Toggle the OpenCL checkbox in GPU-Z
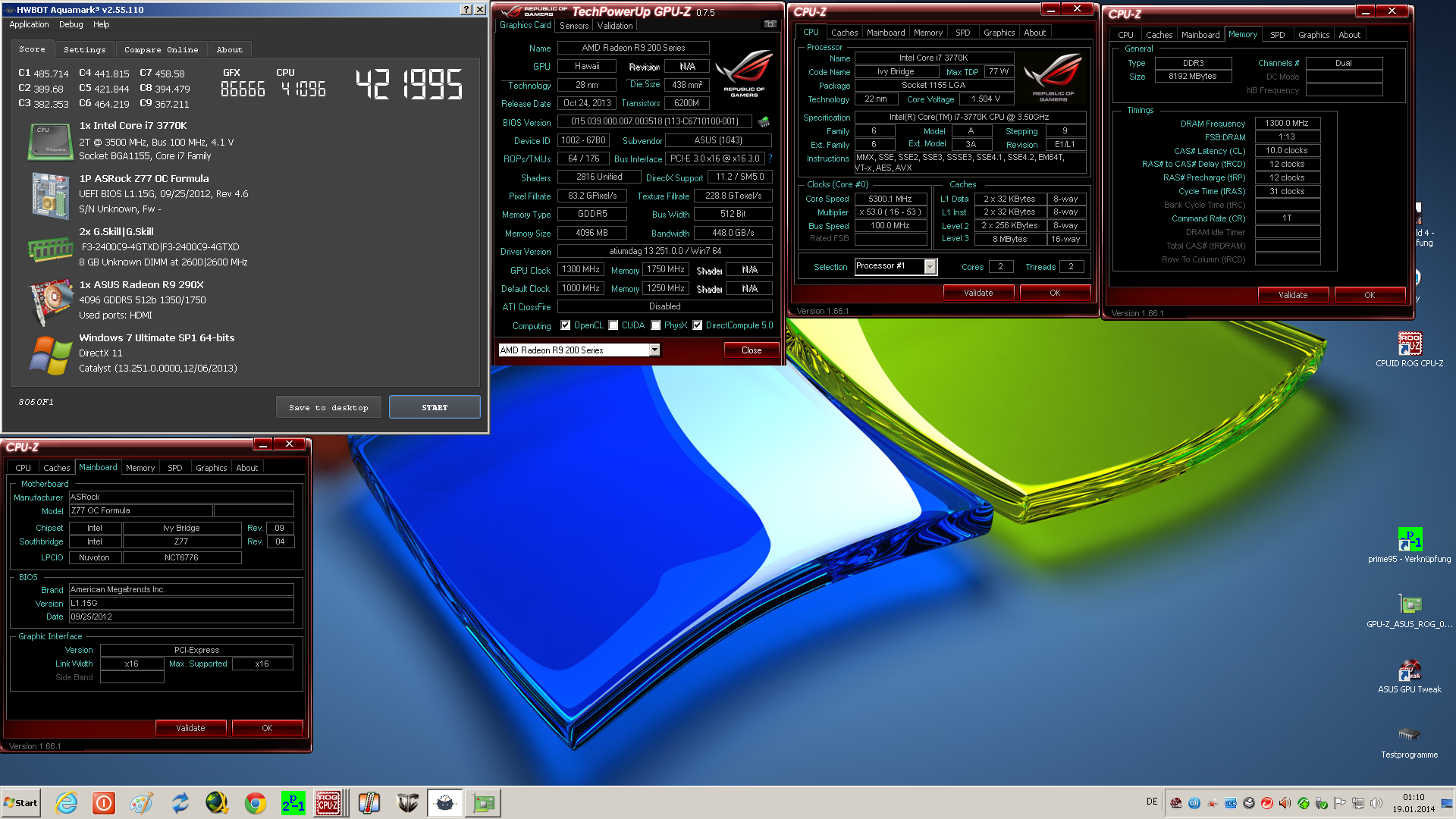 [565, 325]
